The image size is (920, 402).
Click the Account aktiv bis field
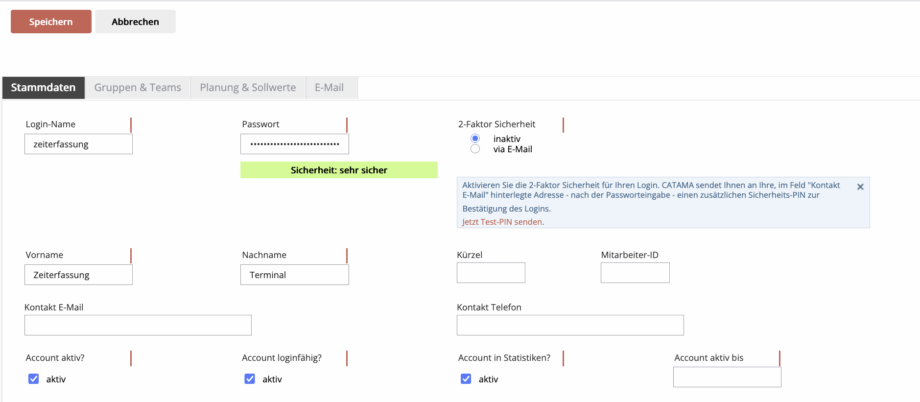pyautogui.click(x=727, y=377)
